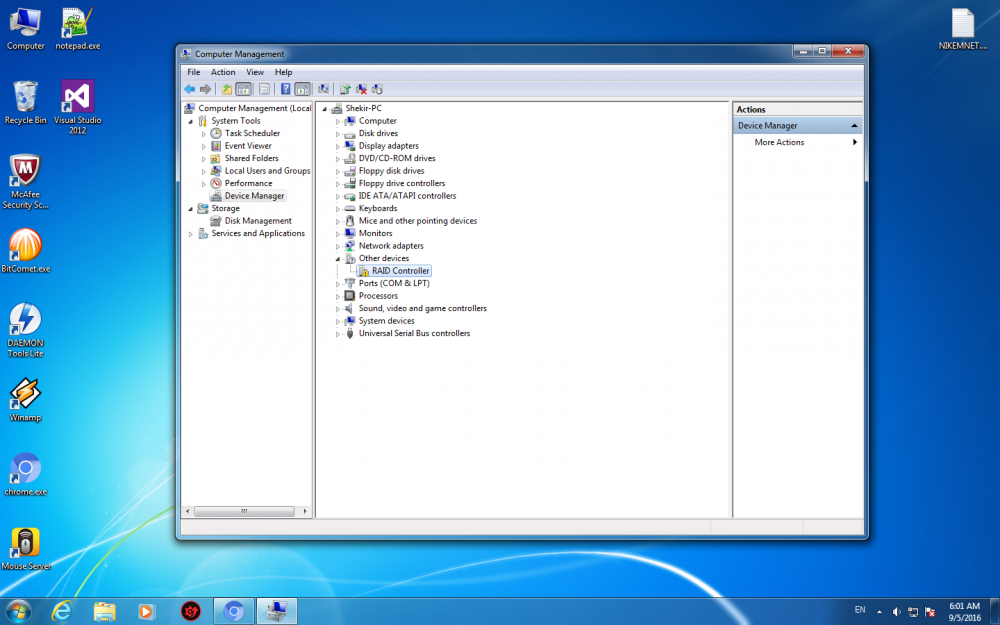Image resolution: width=1000 pixels, height=625 pixels.
Task: Expand the Display adapters category
Action: [x=337, y=147]
